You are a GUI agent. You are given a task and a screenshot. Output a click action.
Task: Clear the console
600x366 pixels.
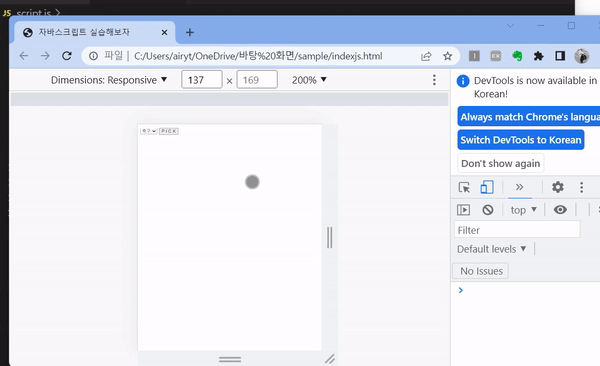coord(488,210)
